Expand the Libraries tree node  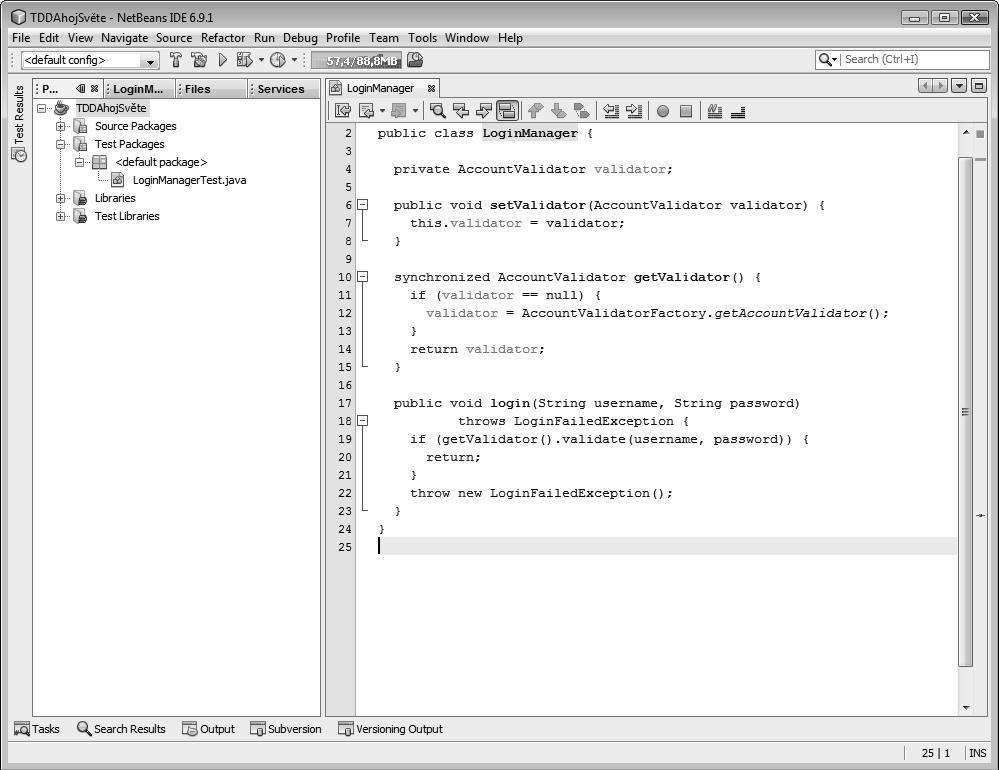point(61,198)
